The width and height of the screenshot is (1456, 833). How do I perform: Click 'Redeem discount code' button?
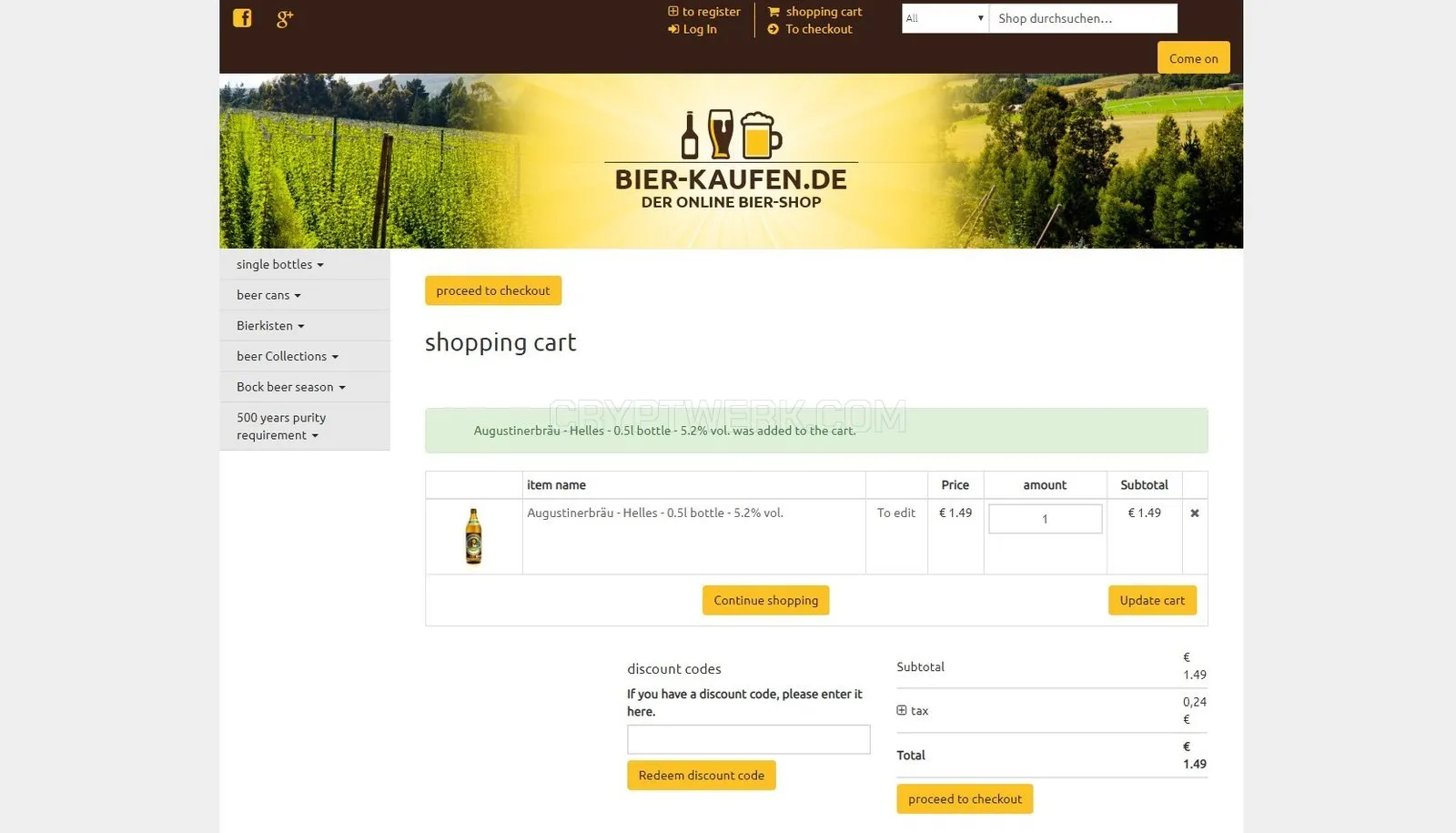tap(702, 775)
